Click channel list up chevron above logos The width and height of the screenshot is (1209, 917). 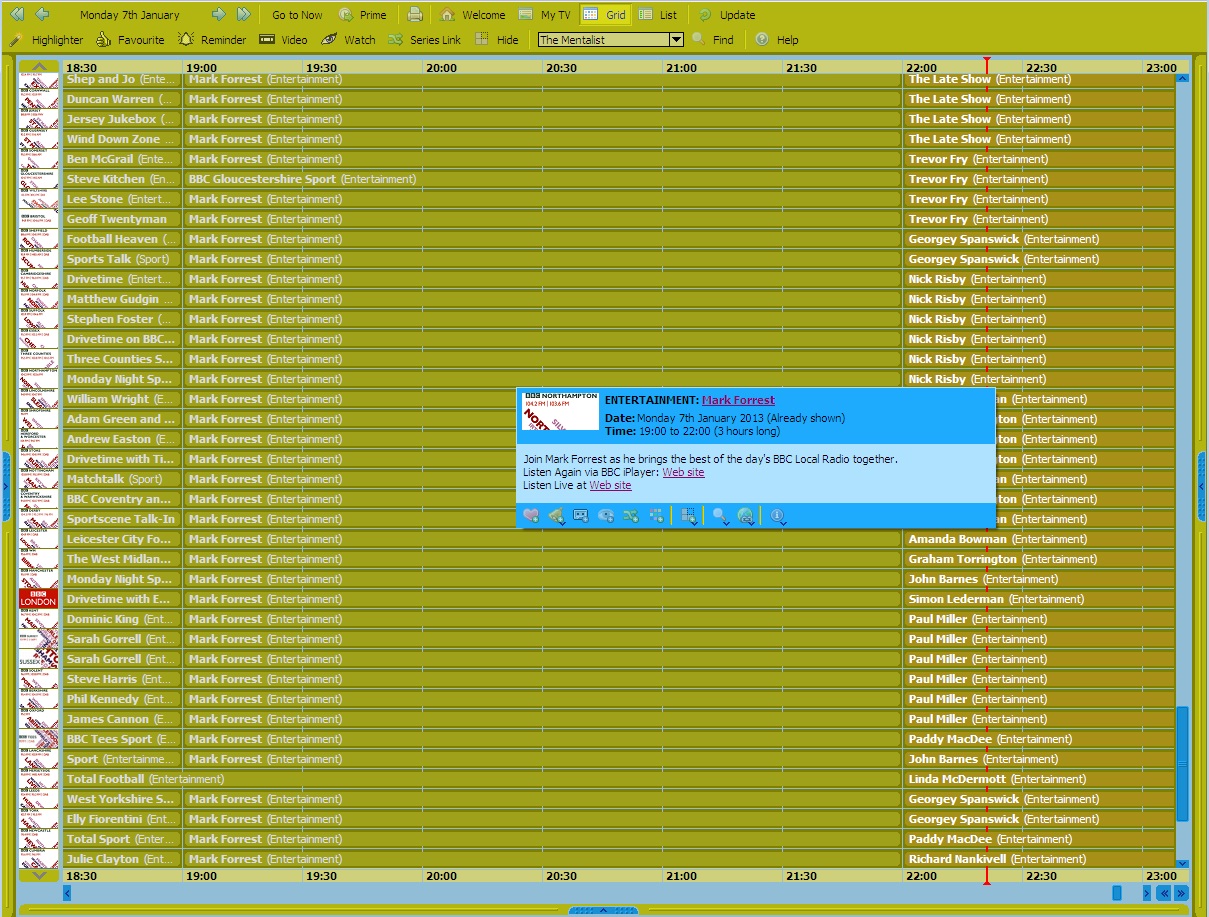click(39, 66)
